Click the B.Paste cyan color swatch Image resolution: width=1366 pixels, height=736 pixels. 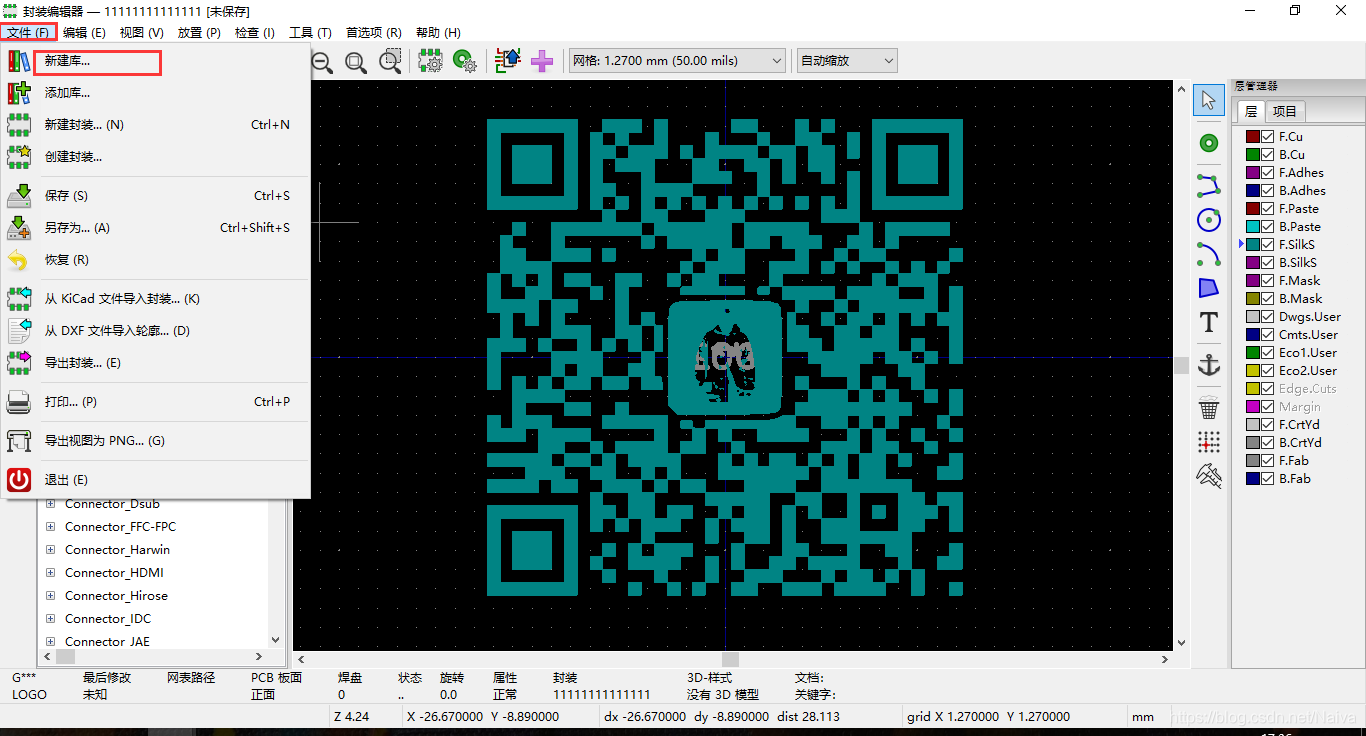1252,227
